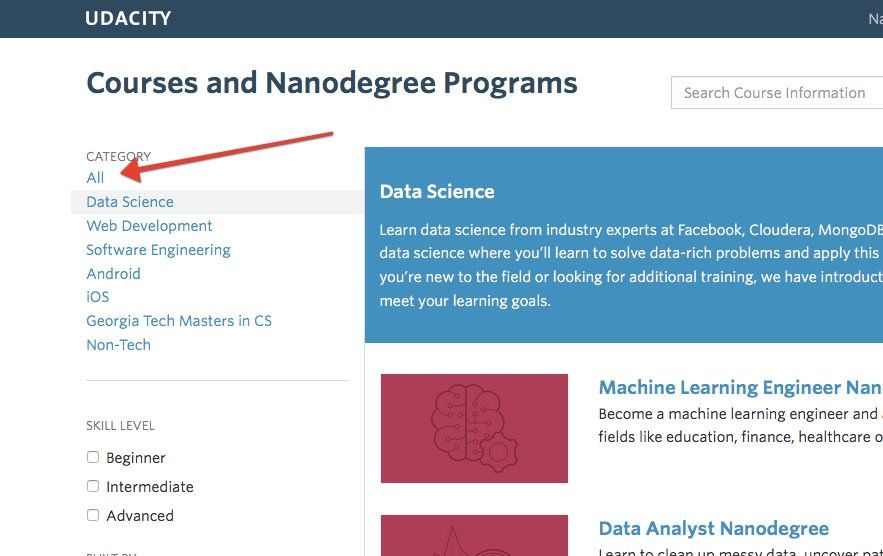Click the Search Course Information field
The height and width of the screenshot is (556, 883).
pyautogui.click(x=777, y=92)
